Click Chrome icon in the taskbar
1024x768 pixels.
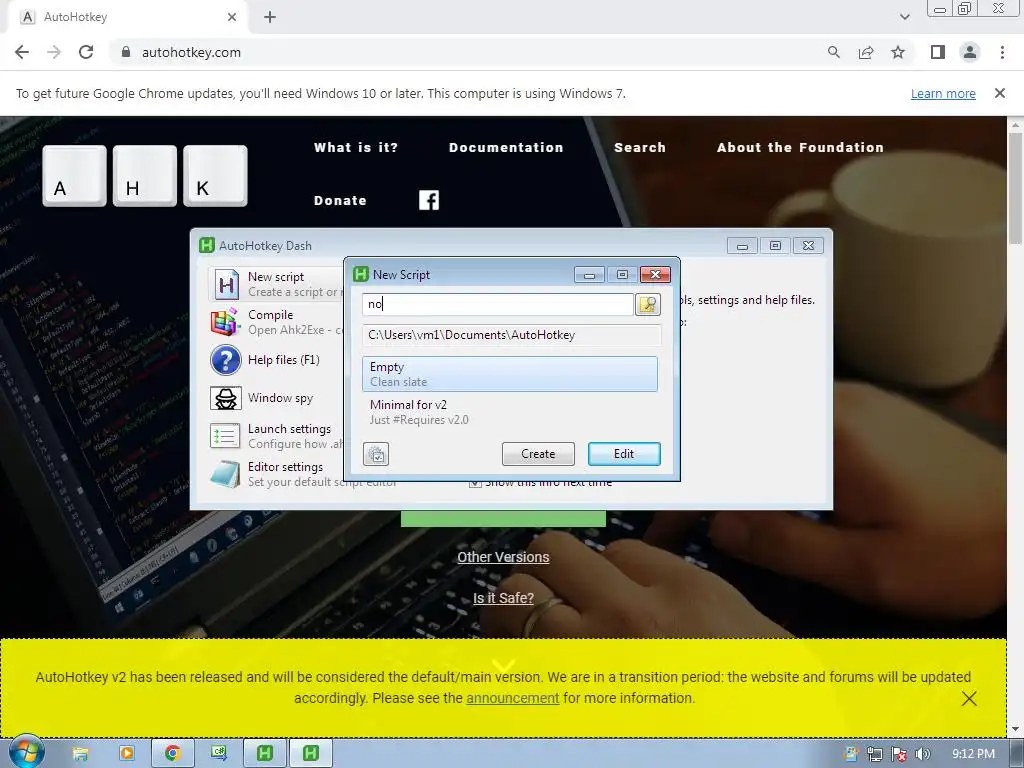172,754
